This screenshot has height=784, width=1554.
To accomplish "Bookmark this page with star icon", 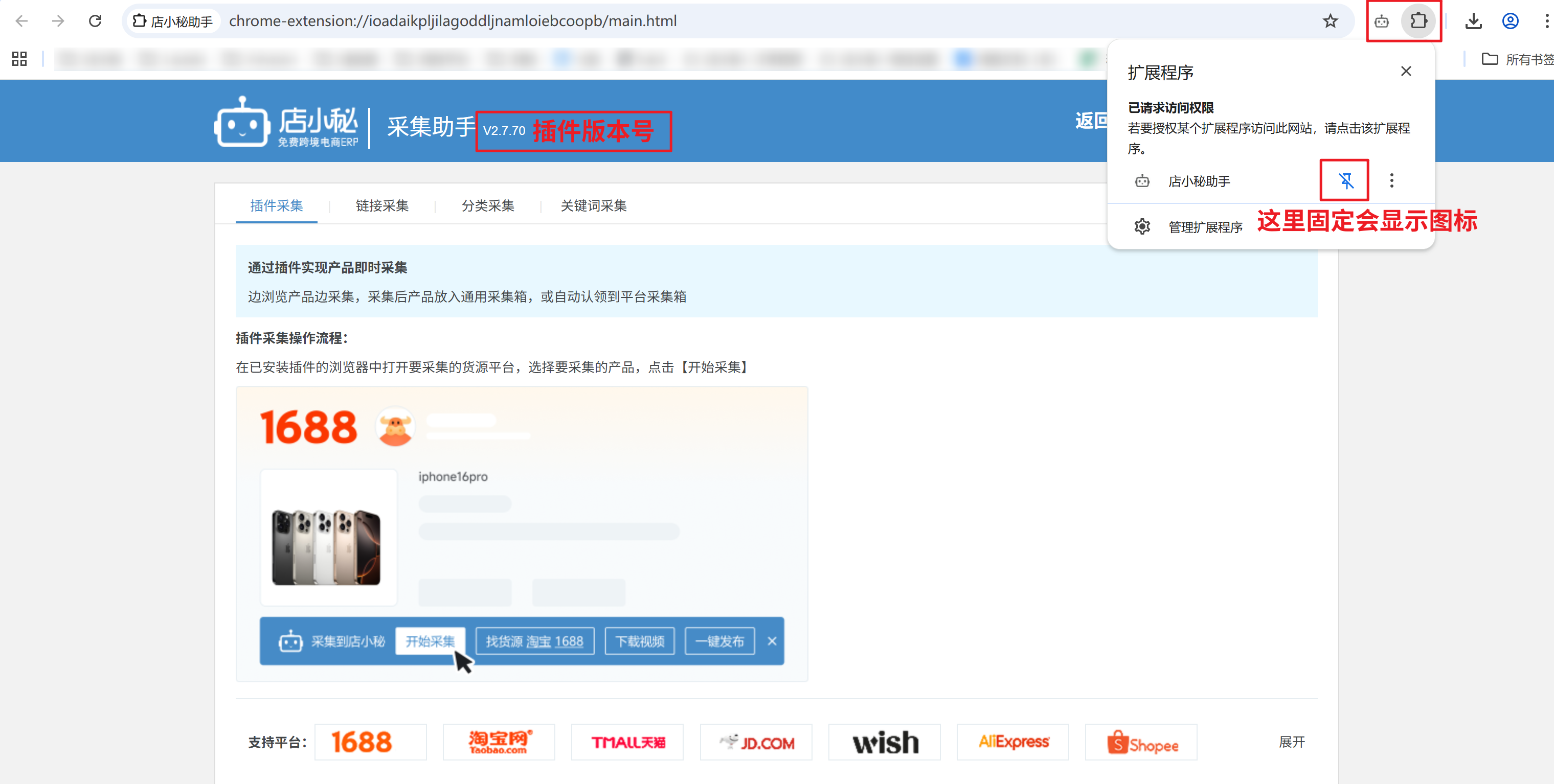I will coord(1330,21).
